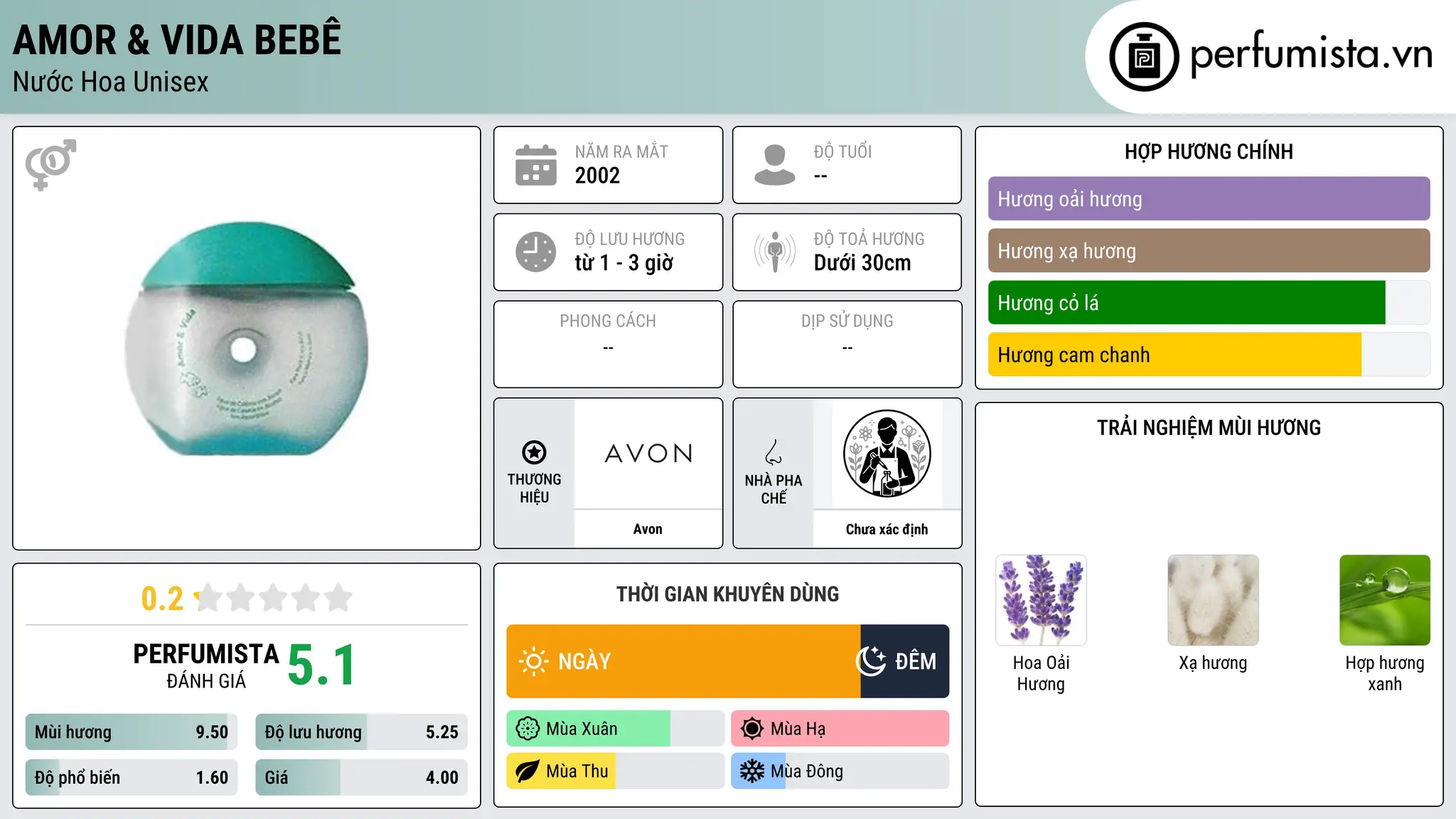The height and width of the screenshot is (819, 1456).
Task: Click the Perfumista score 5.1
Action: click(321, 665)
